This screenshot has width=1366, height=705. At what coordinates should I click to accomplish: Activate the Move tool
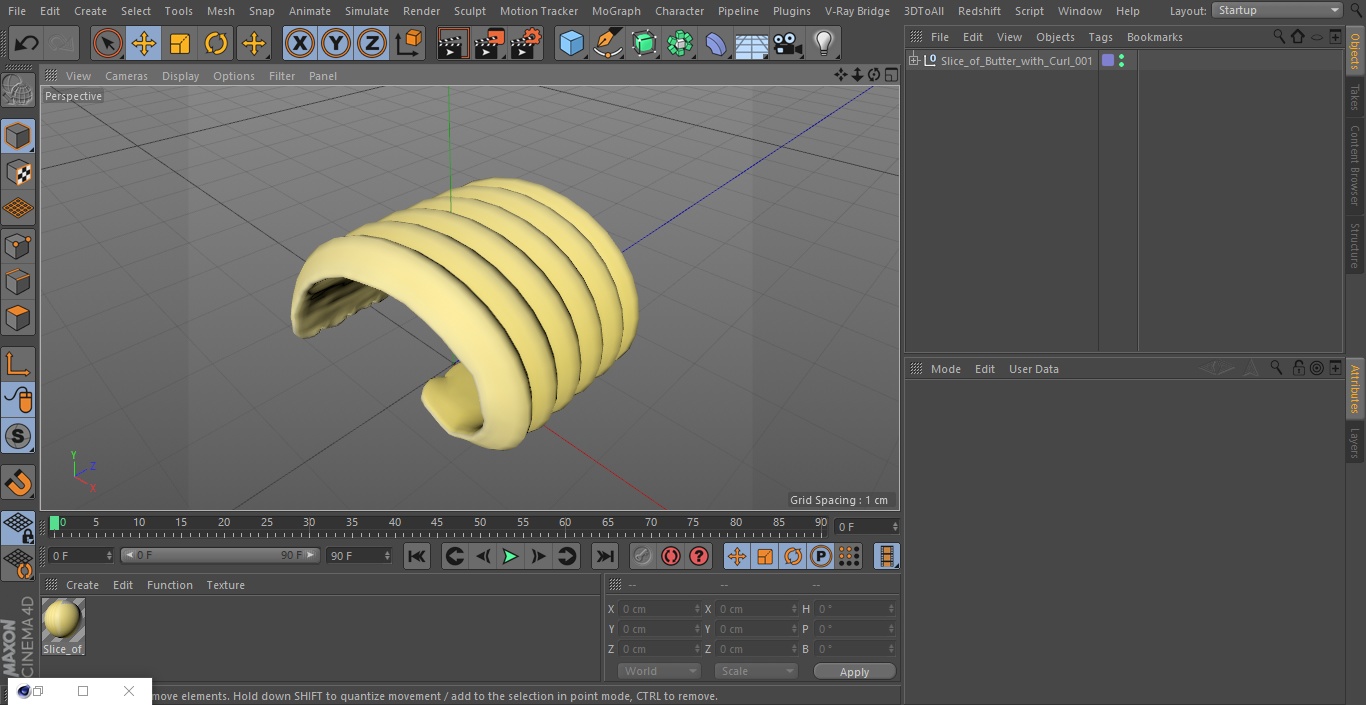click(x=144, y=44)
